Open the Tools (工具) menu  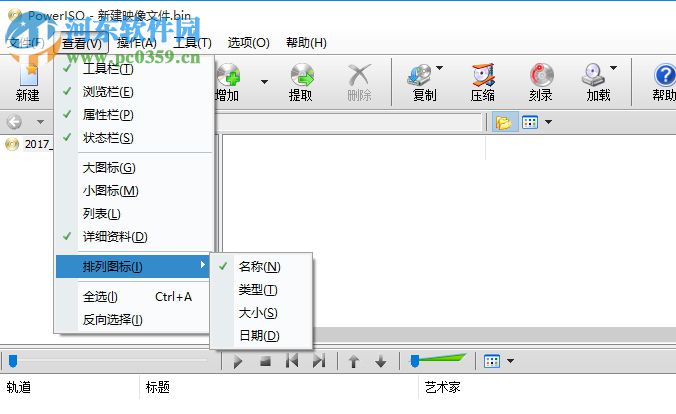(x=192, y=43)
